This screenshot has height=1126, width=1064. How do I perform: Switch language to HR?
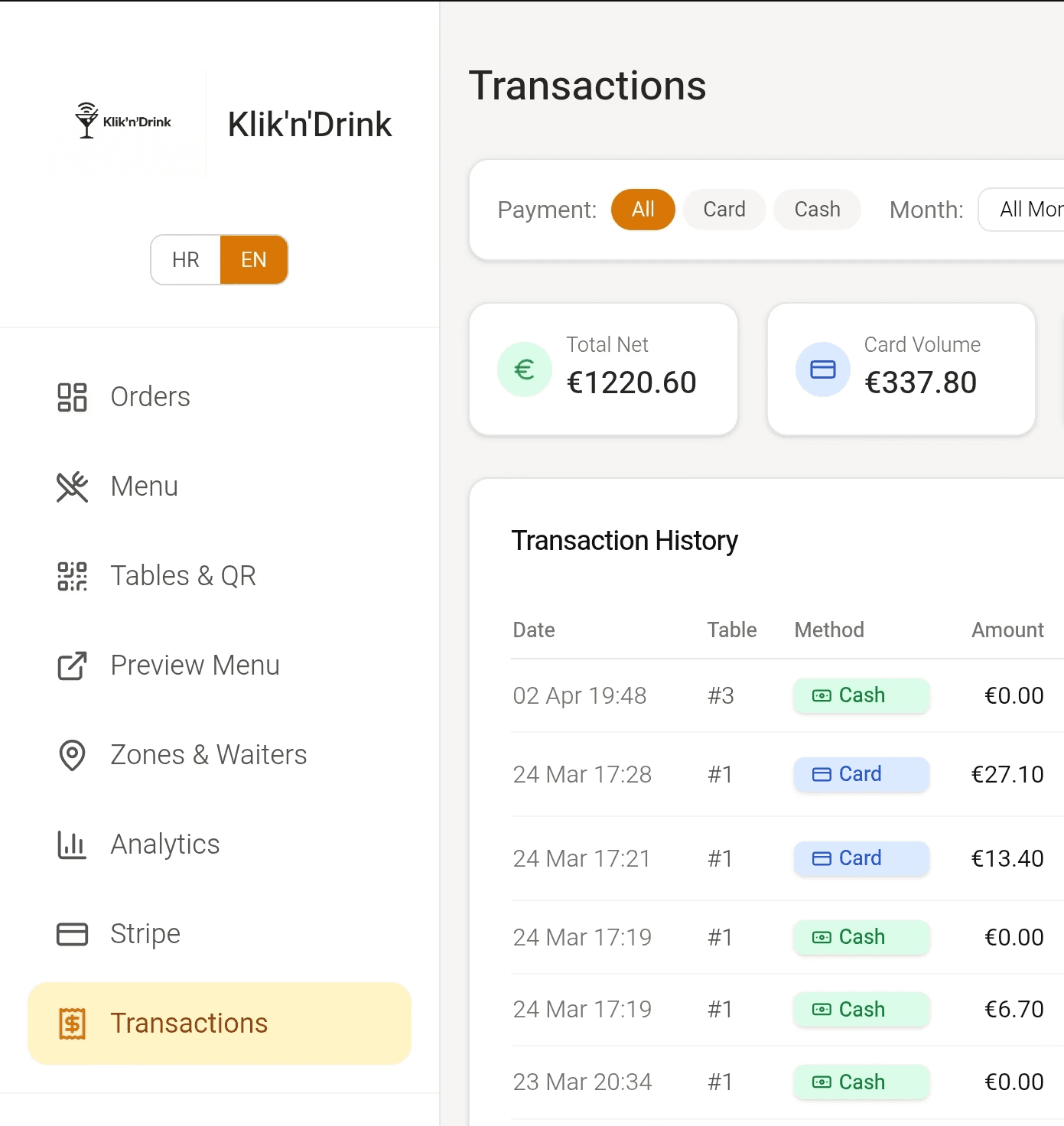(x=186, y=260)
